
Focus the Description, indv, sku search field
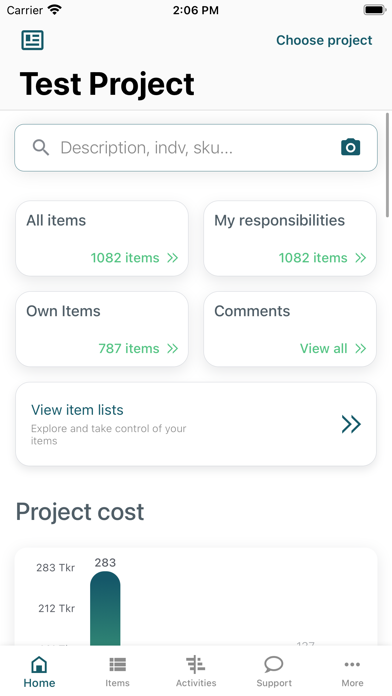click(x=196, y=148)
